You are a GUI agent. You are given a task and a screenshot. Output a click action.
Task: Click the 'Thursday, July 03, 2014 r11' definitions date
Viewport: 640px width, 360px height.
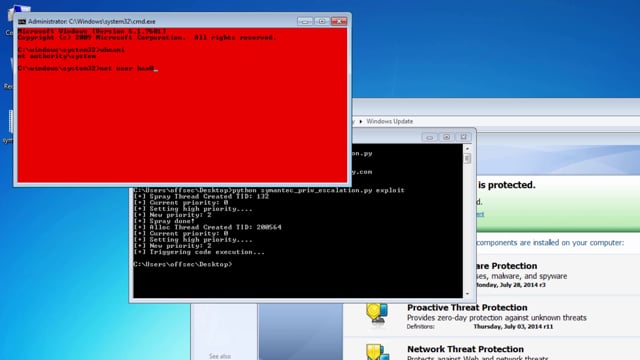pos(513,327)
